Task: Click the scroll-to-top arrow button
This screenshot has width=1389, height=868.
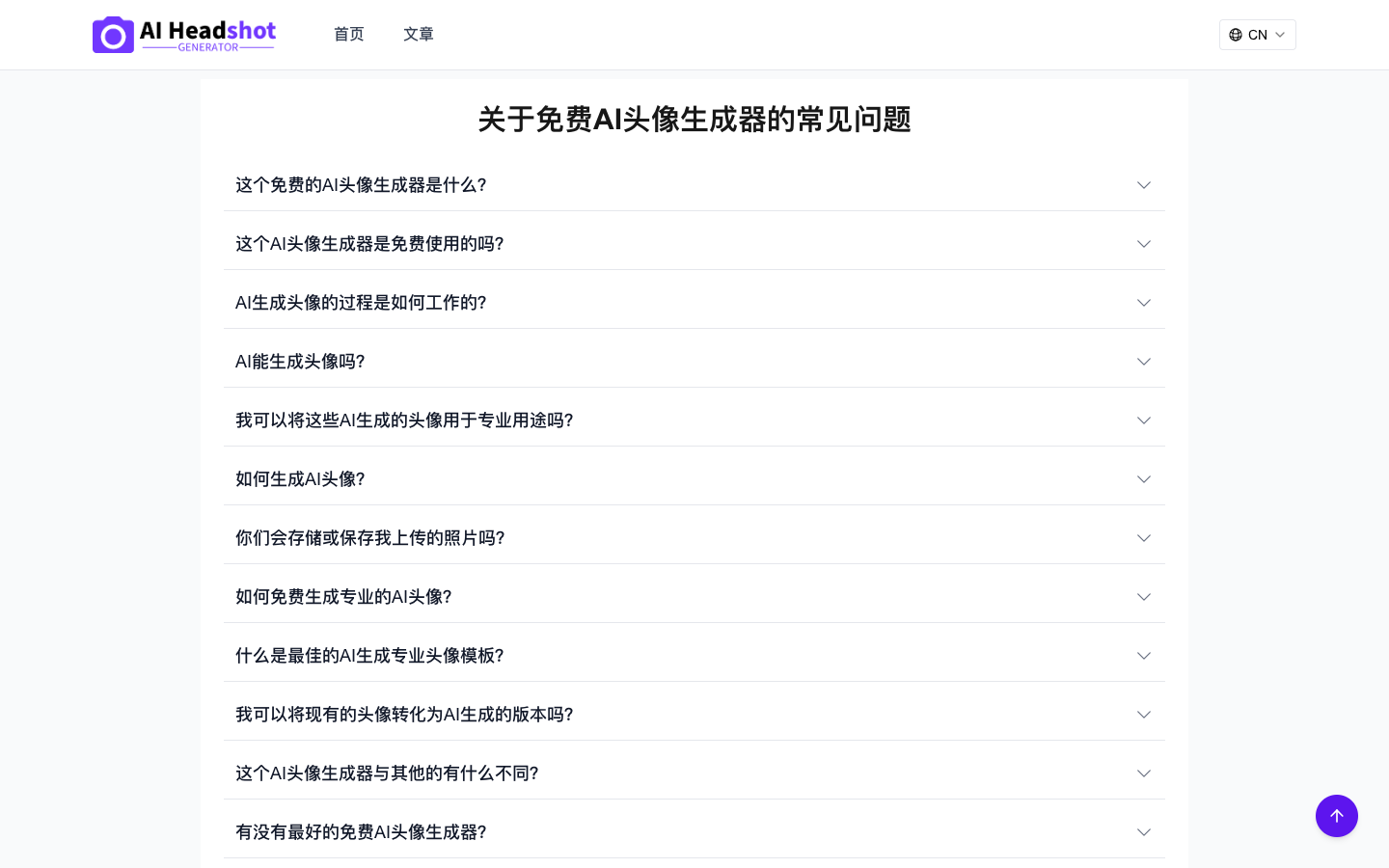Action: [x=1336, y=816]
